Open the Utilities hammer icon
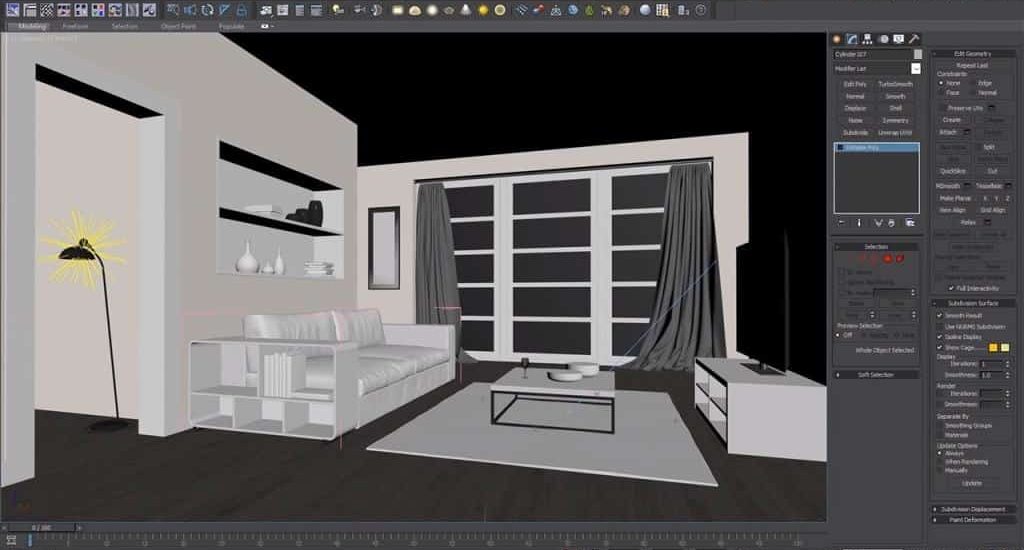1024x550 pixels. tap(915, 38)
